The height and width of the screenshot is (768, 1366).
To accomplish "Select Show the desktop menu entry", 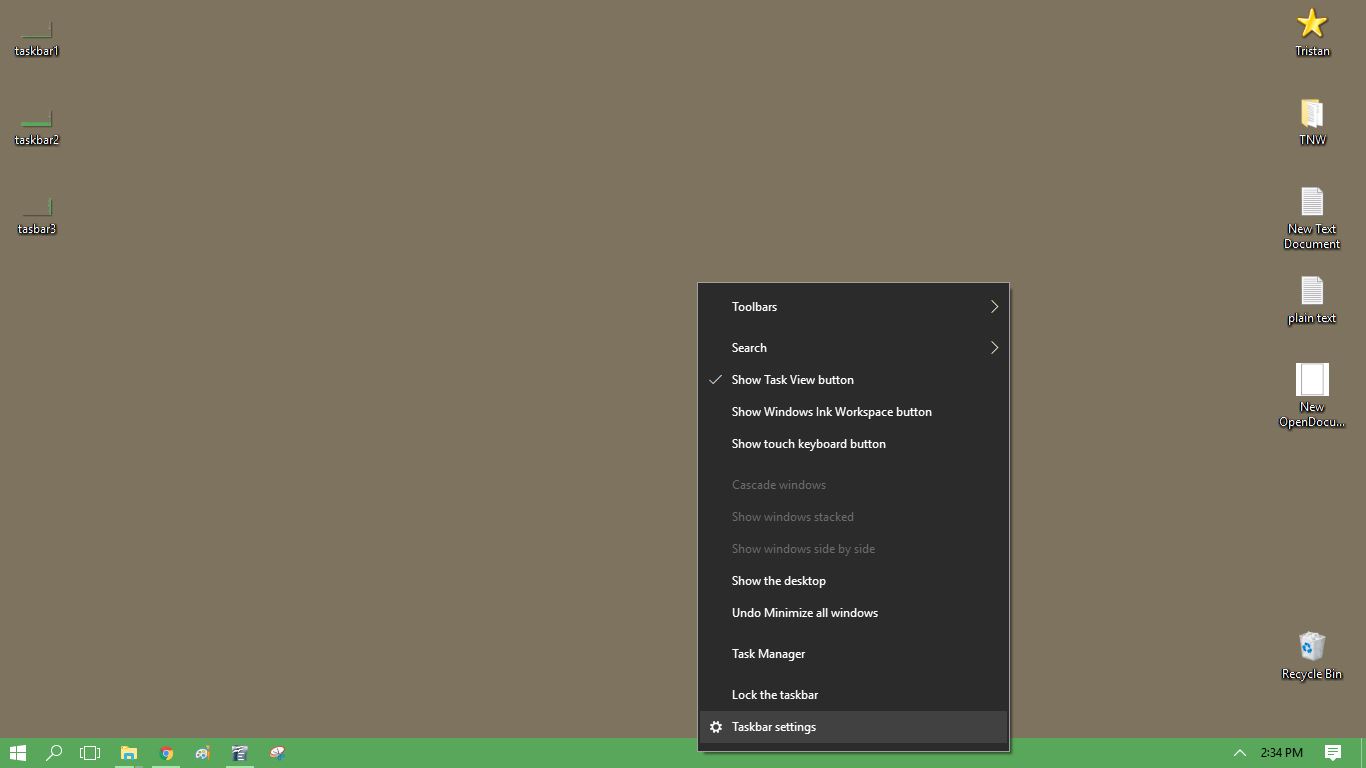I will click(778, 581).
